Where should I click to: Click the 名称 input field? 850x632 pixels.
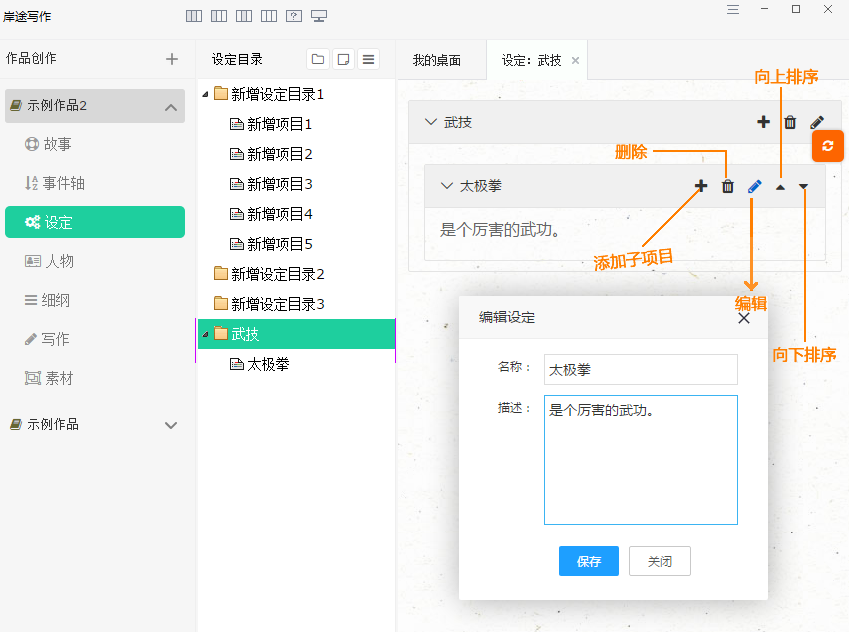click(x=641, y=370)
